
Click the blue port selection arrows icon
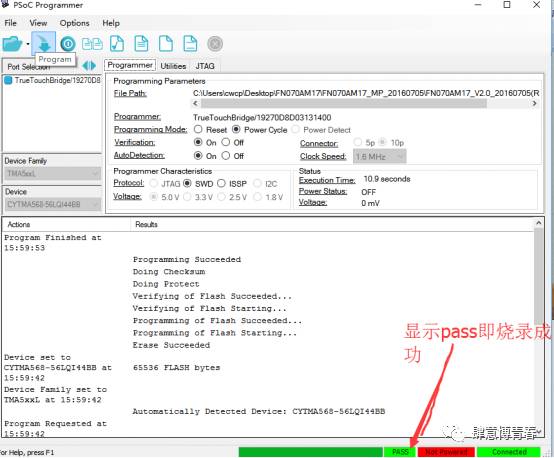(89, 66)
